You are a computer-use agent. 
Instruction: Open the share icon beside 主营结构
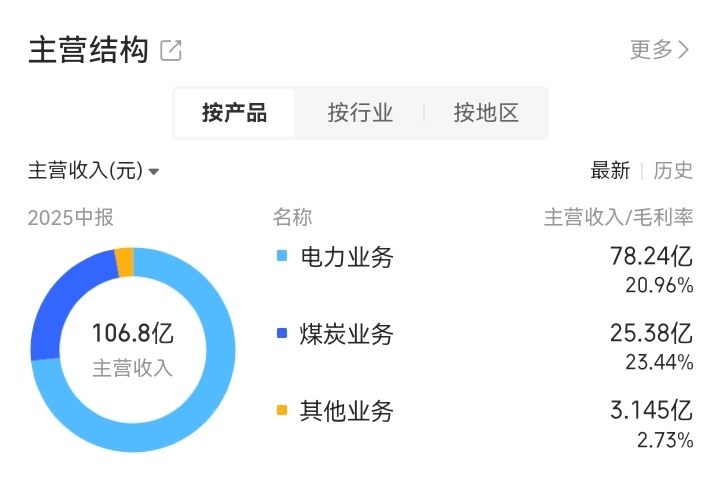click(x=171, y=50)
